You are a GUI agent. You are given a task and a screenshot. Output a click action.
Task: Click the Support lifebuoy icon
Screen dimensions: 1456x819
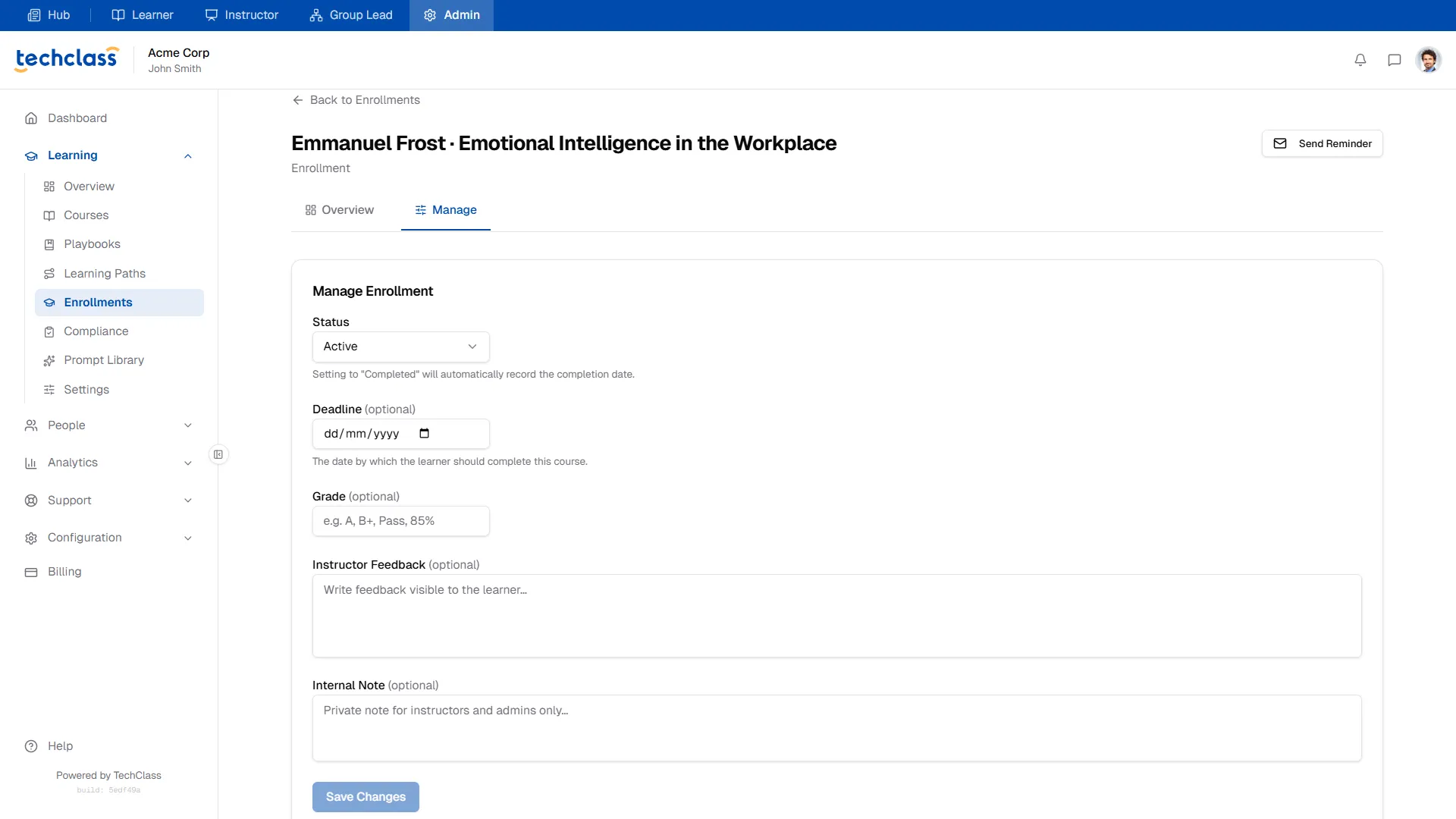click(x=31, y=500)
